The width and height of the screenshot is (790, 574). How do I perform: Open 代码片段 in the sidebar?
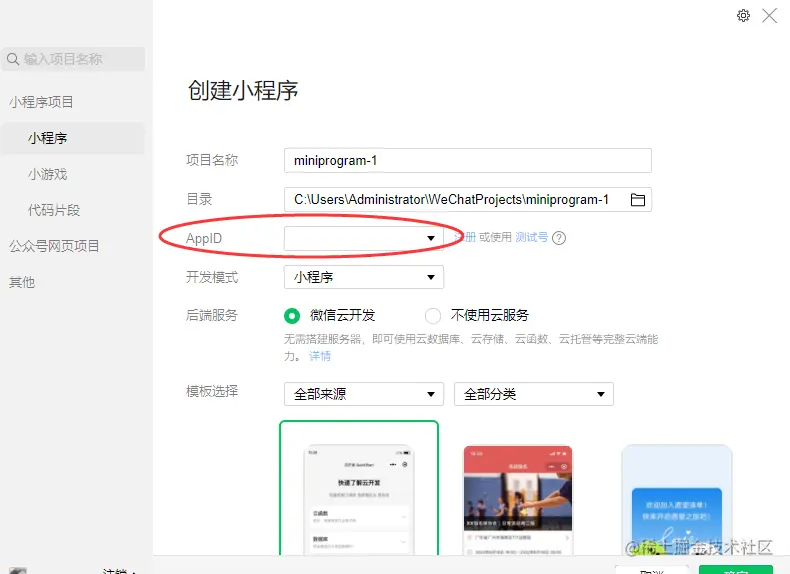point(54,210)
